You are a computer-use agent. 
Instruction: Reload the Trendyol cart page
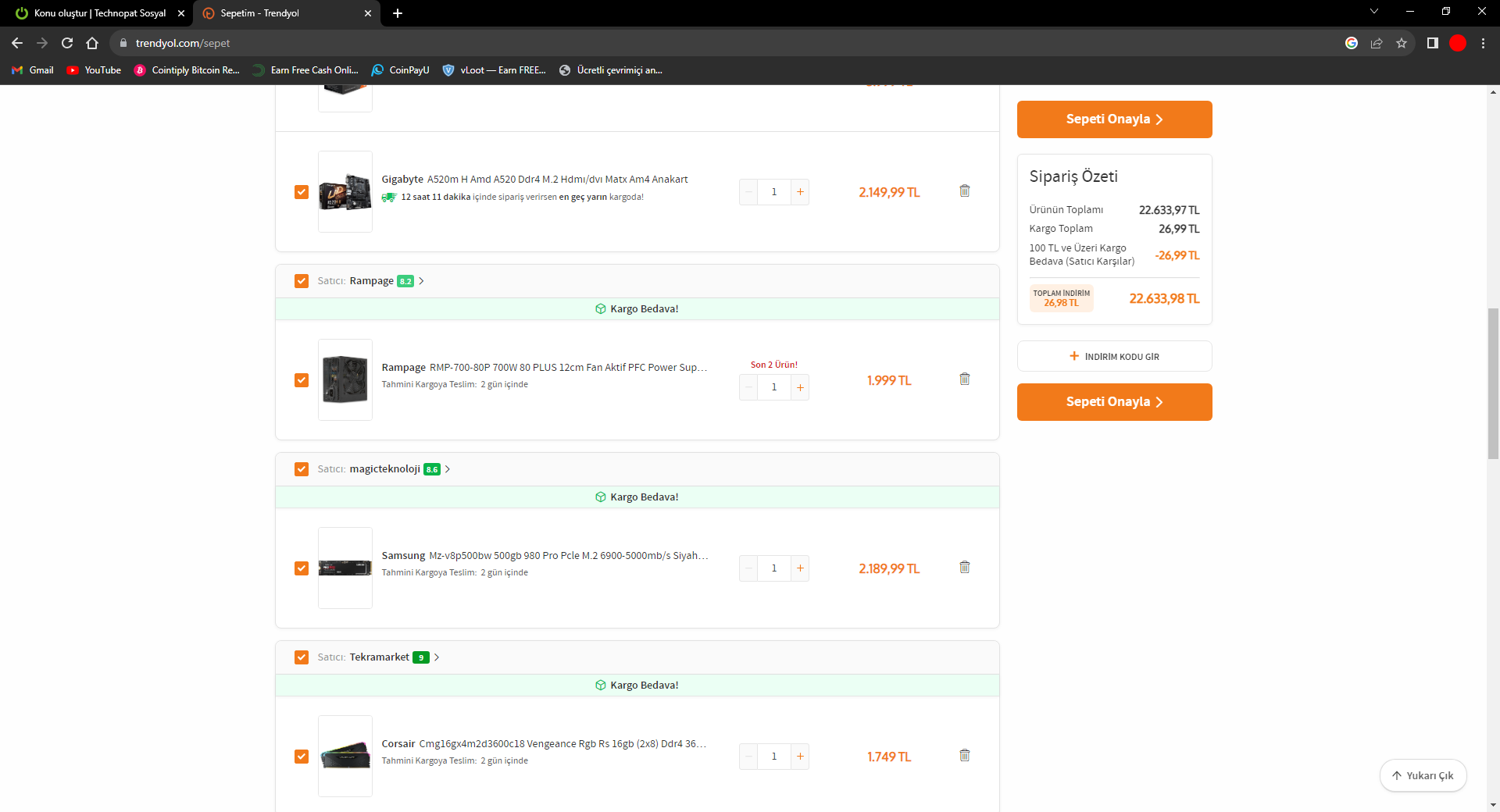coord(67,43)
